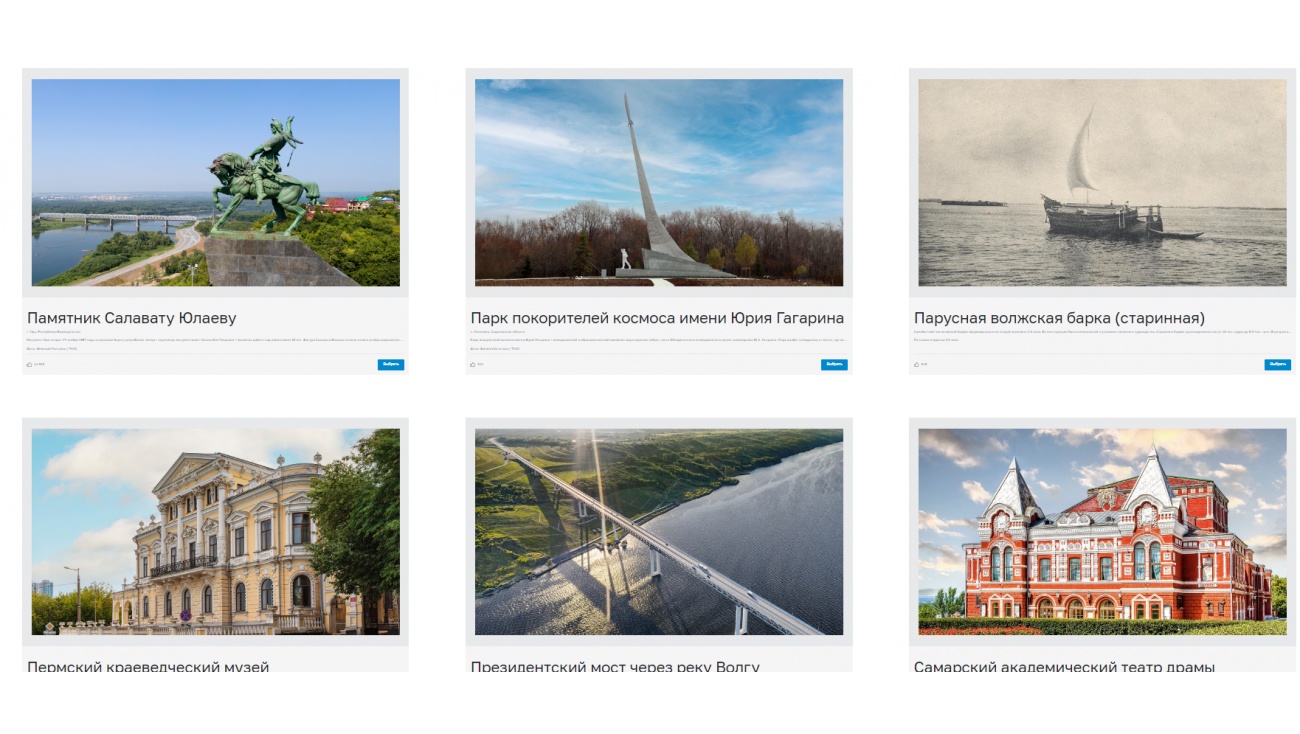This screenshot has height=734, width=1300.
Task: Open the vintage Volga sailing barge photo
Action: [x=1102, y=183]
